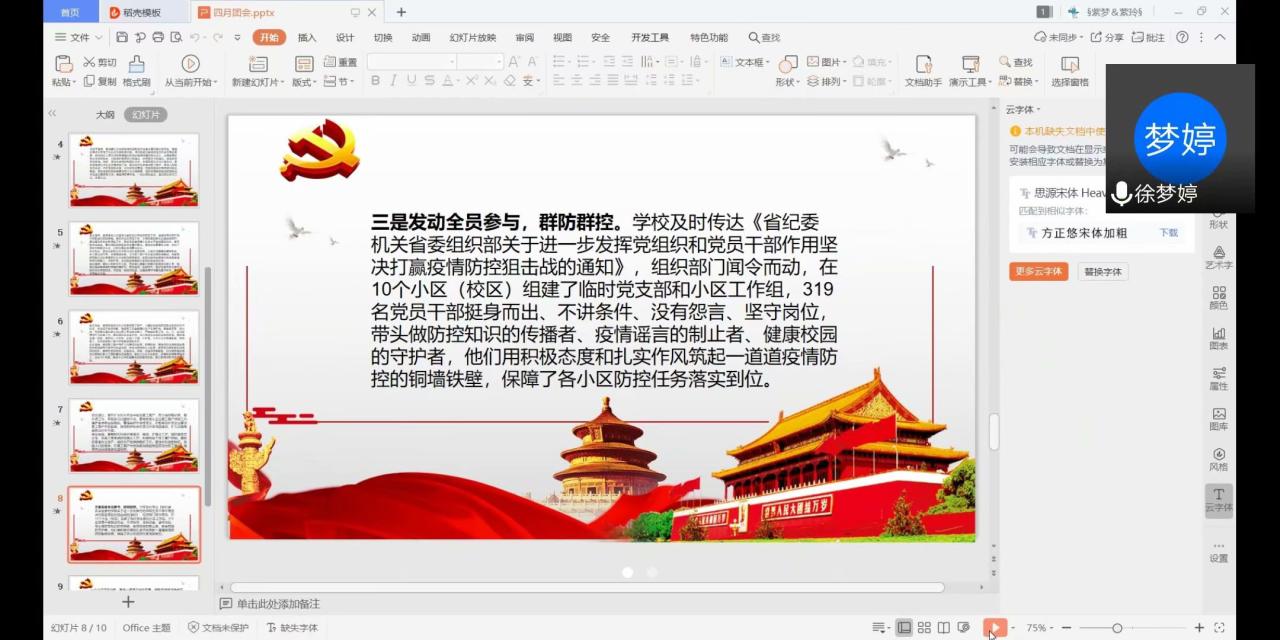Open the 图库 gallery sidebar panel
Image resolution: width=1280 pixels, height=640 pixels.
coord(1218,419)
